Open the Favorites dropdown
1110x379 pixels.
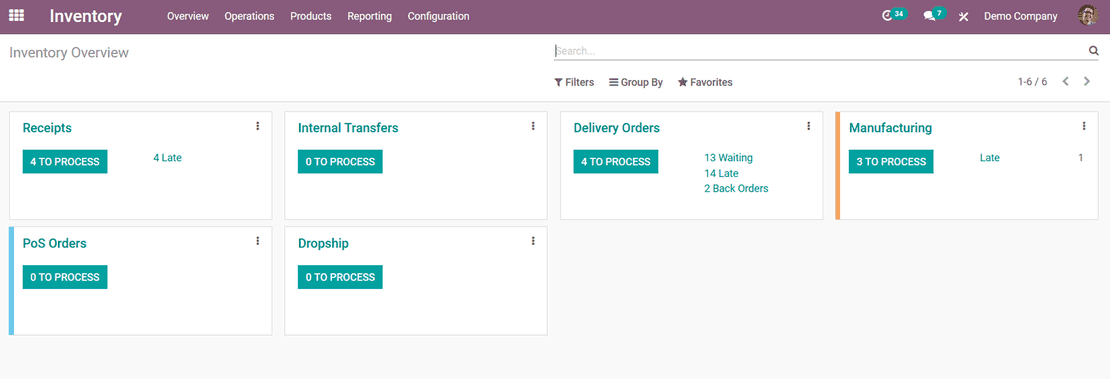pos(705,82)
